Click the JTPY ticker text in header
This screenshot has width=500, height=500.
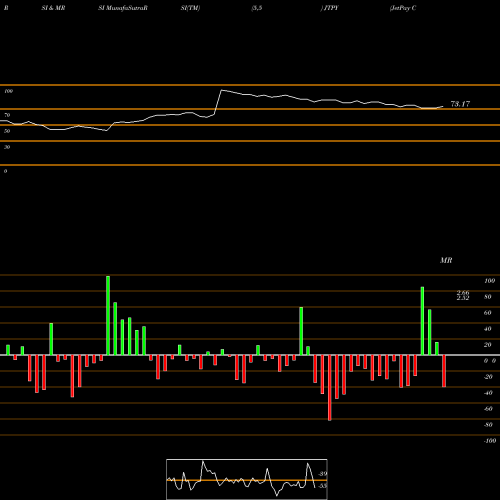[x=331, y=8]
